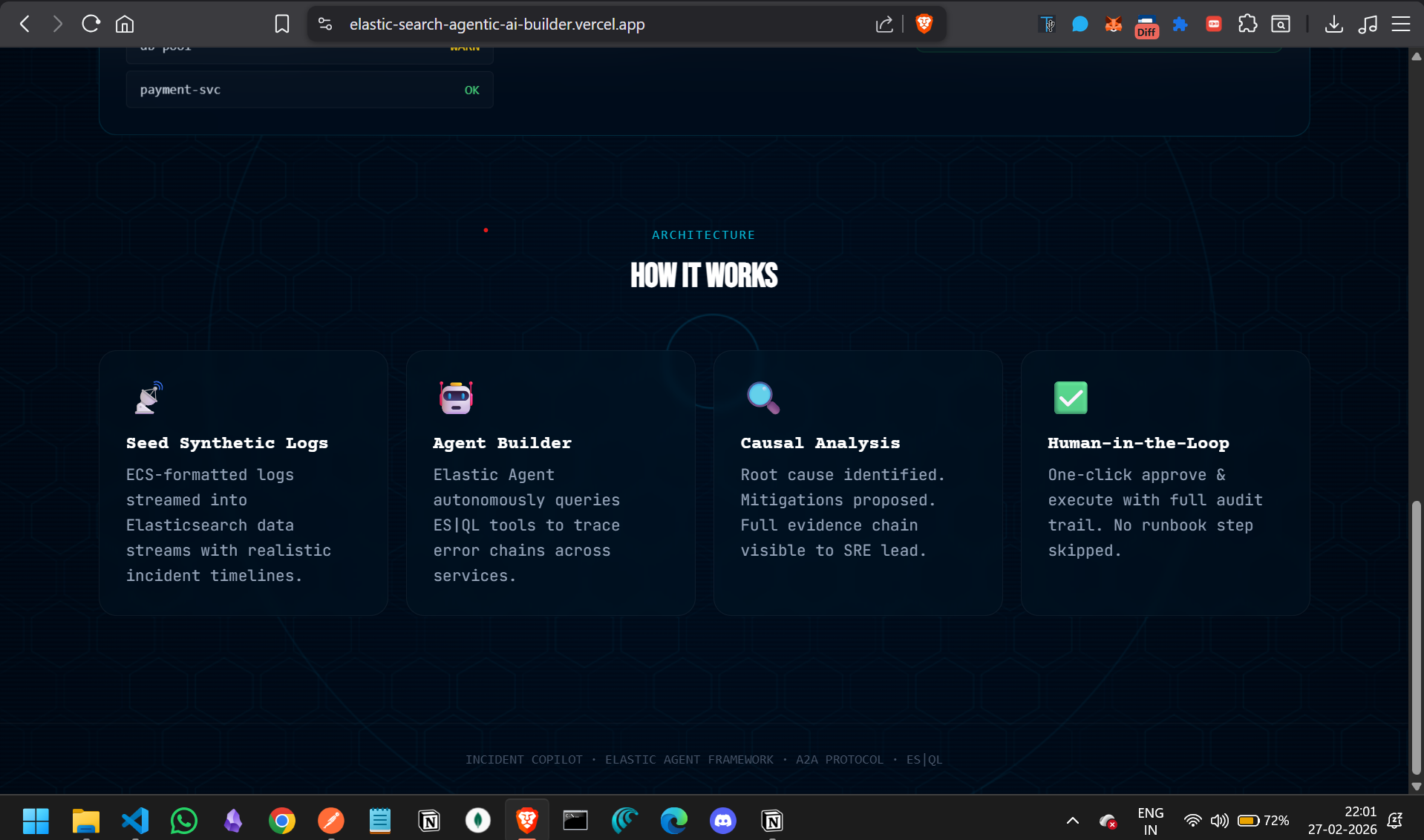The image size is (1424, 840).
Task: Click the green checkmark on Human-in-the-Loop
Action: pyautogui.click(x=1071, y=398)
